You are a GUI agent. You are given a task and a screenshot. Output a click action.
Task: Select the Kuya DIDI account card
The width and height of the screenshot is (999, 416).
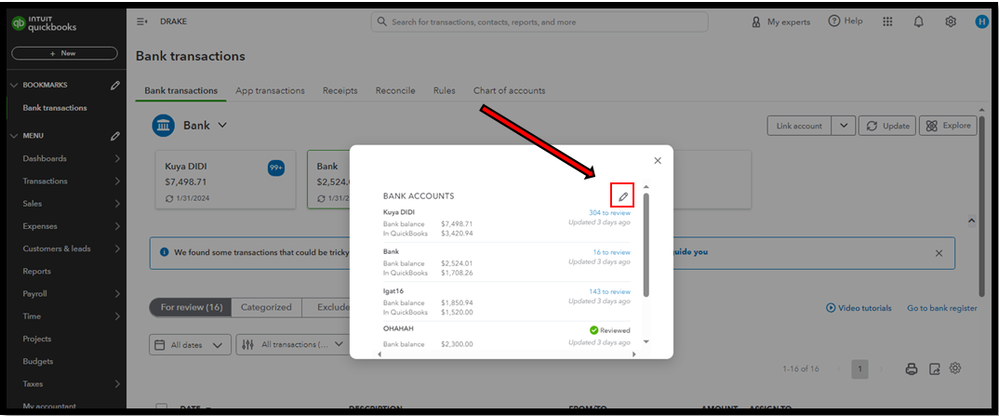226,180
